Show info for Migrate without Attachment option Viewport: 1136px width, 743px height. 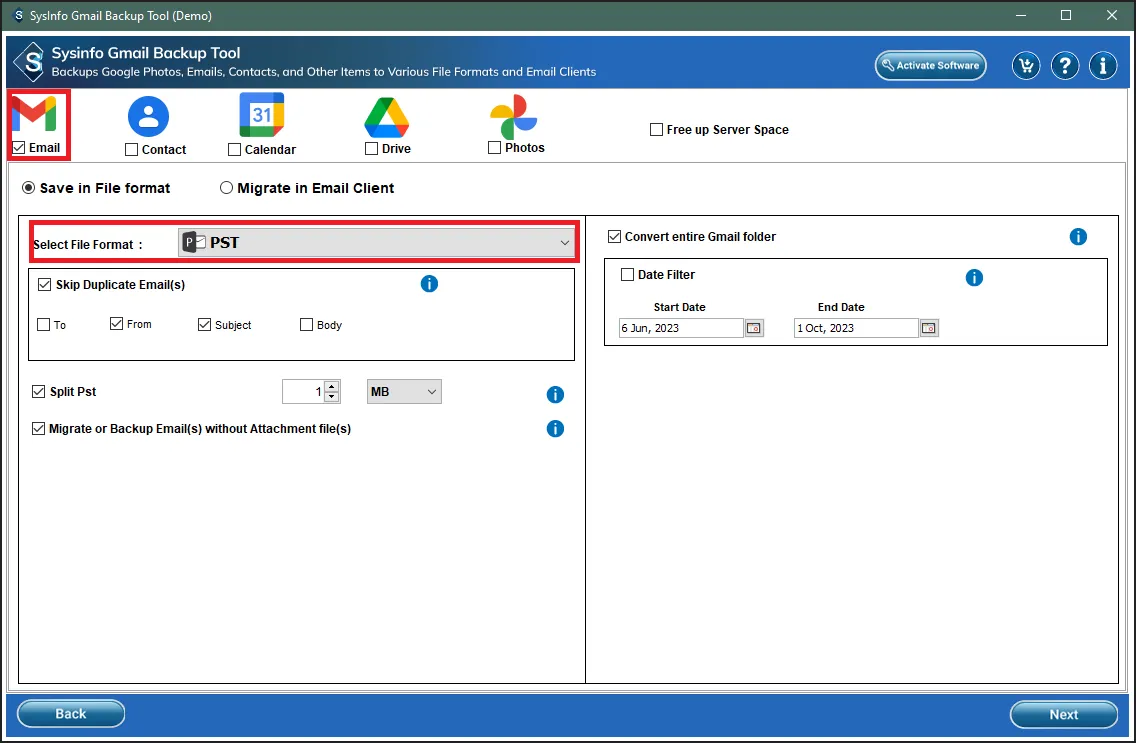555,429
